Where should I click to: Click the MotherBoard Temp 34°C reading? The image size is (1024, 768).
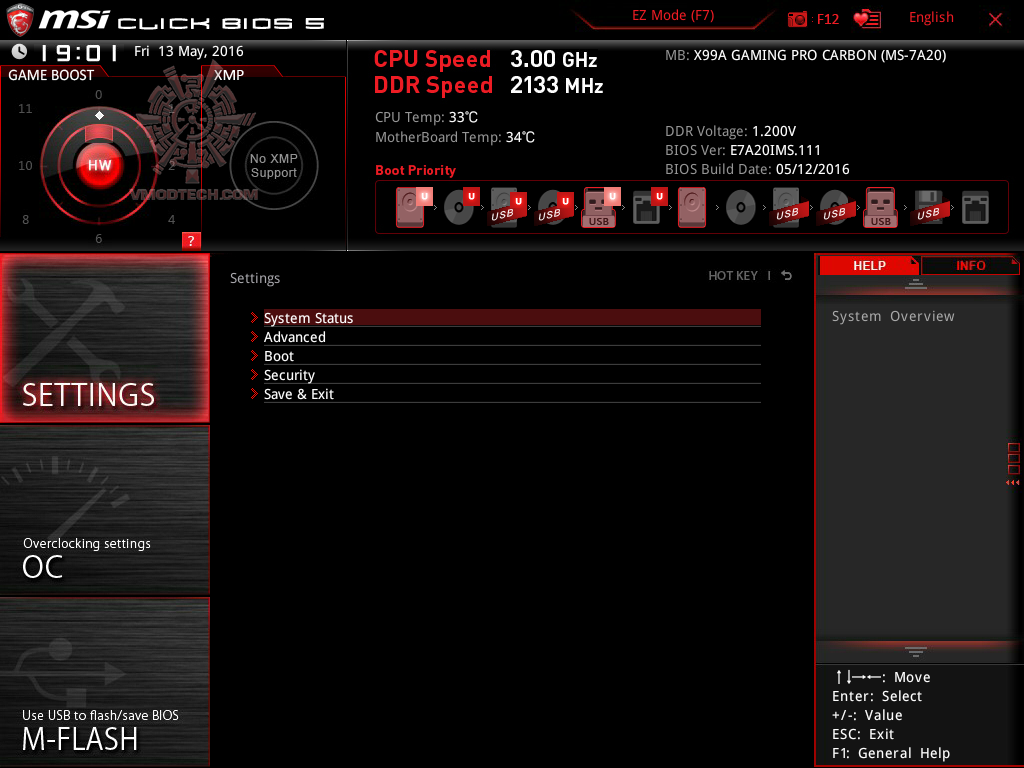(x=455, y=137)
